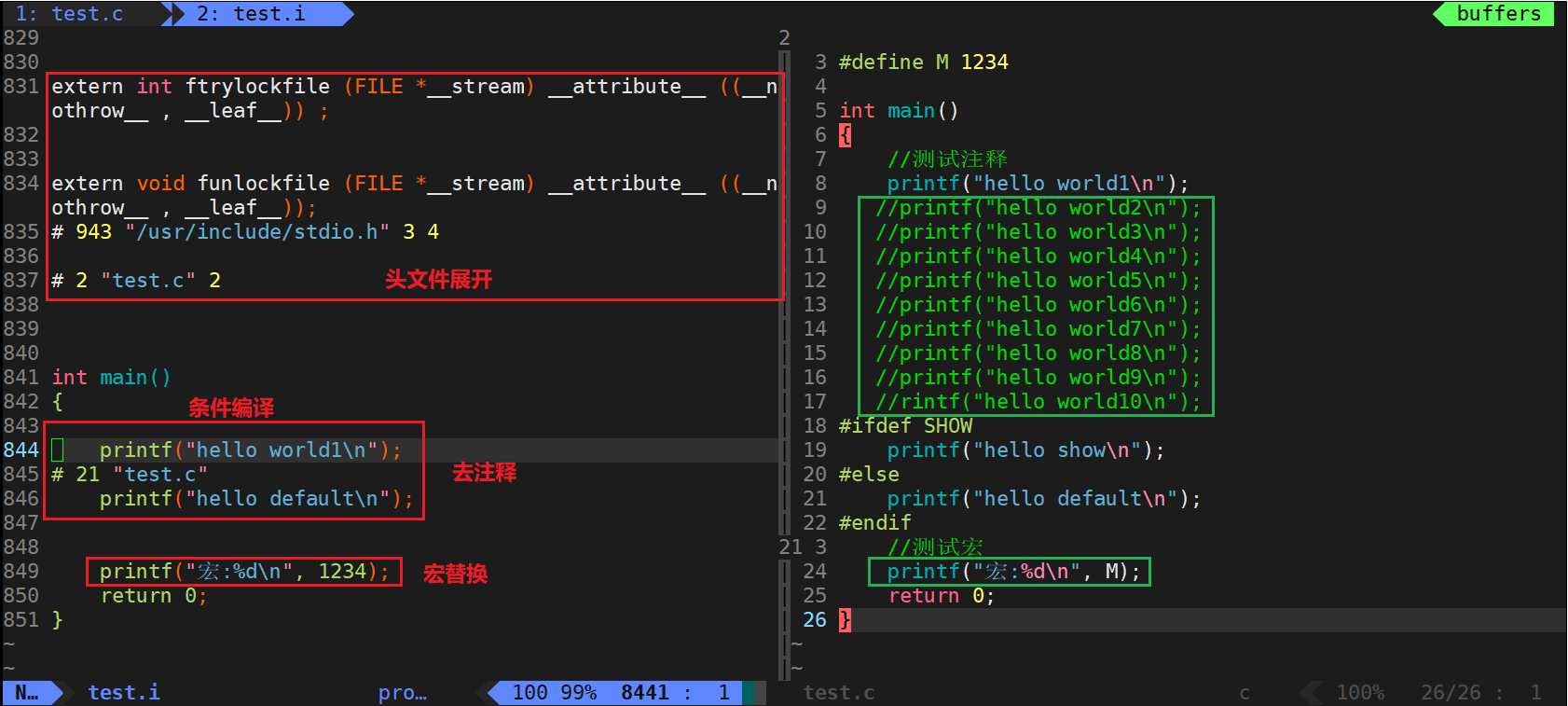Click the '#ifdef SHOW' directive
The height and width of the screenshot is (706, 1568).
tap(905, 426)
